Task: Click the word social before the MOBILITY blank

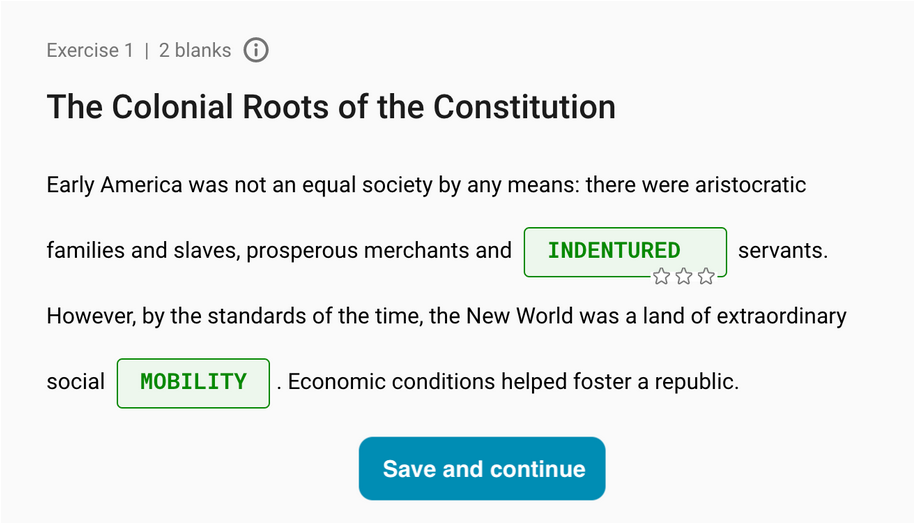Action: (x=75, y=381)
